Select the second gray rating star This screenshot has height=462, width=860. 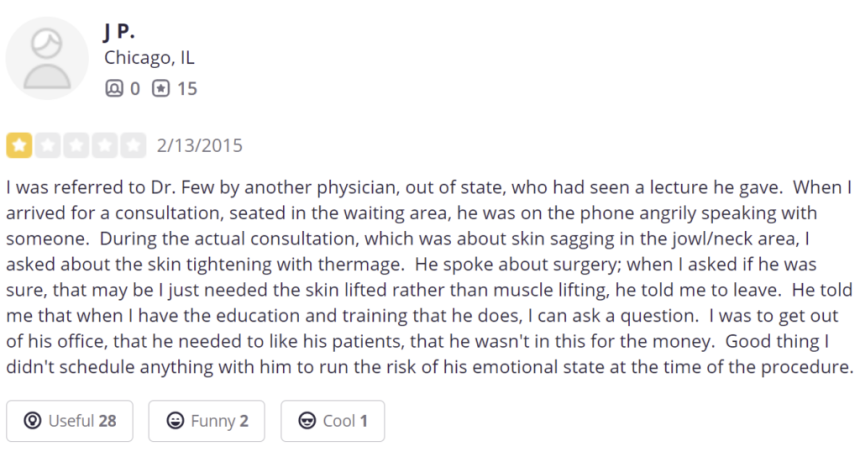pyautogui.click(x=48, y=145)
